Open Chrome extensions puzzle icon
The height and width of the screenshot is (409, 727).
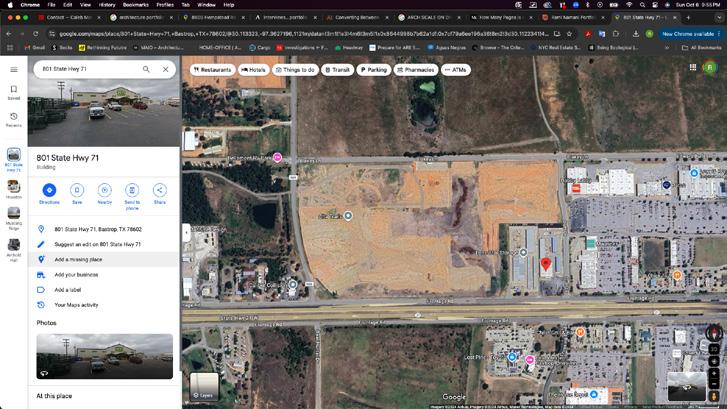pyautogui.click(x=616, y=34)
